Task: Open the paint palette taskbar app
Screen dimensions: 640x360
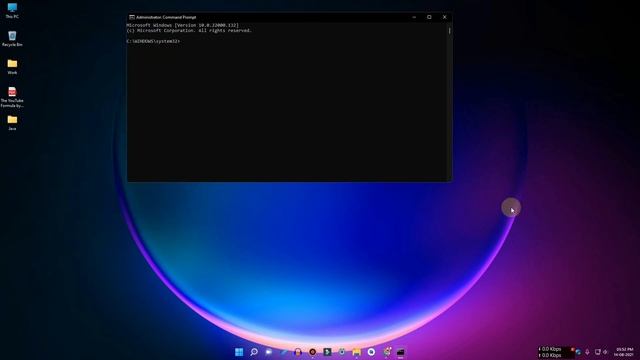Action: click(x=386, y=352)
